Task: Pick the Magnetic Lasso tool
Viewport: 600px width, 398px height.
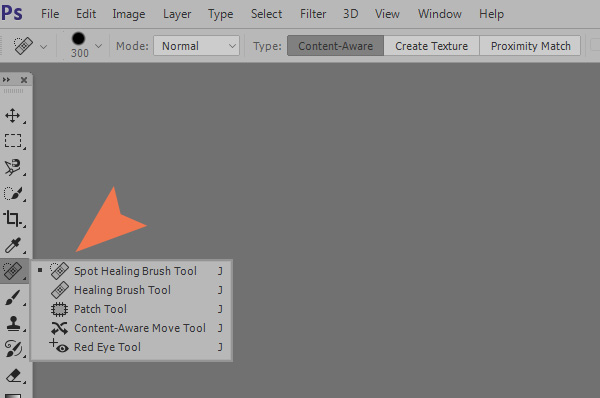Action: point(13,167)
